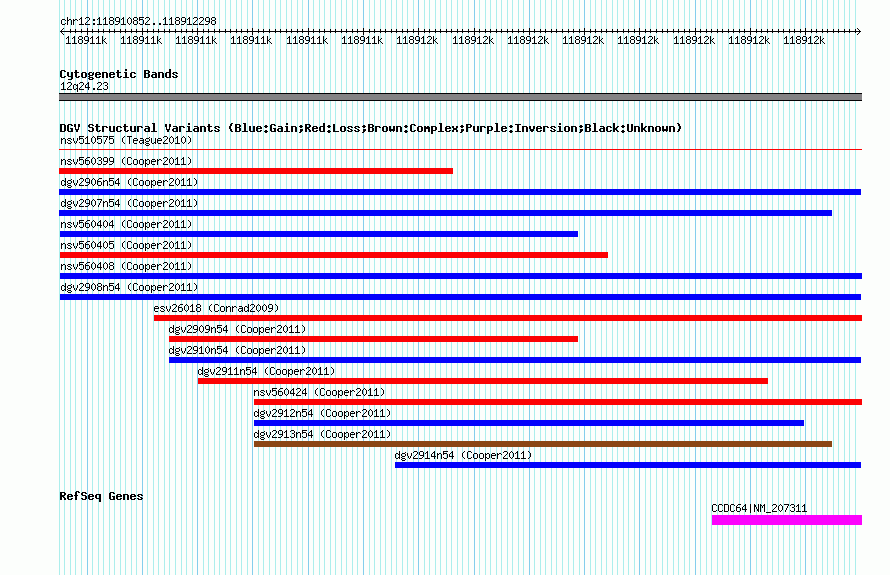Click the esv26018 (Conrad2009) label
The image size is (890, 575).
(216, 308)
